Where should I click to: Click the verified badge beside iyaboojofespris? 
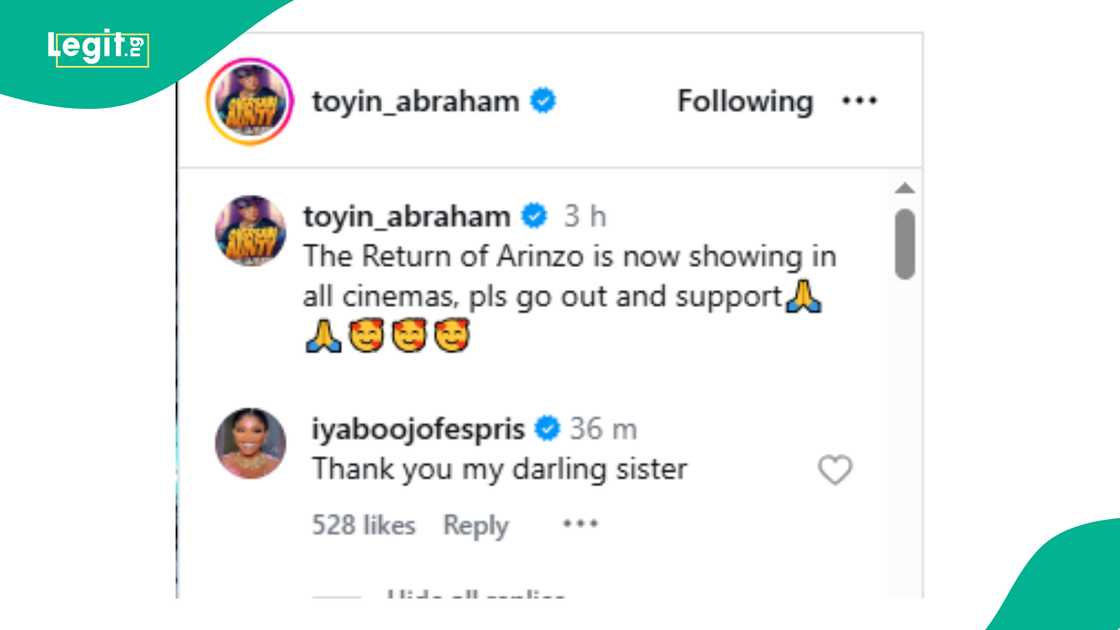click(x=545, y=428)
